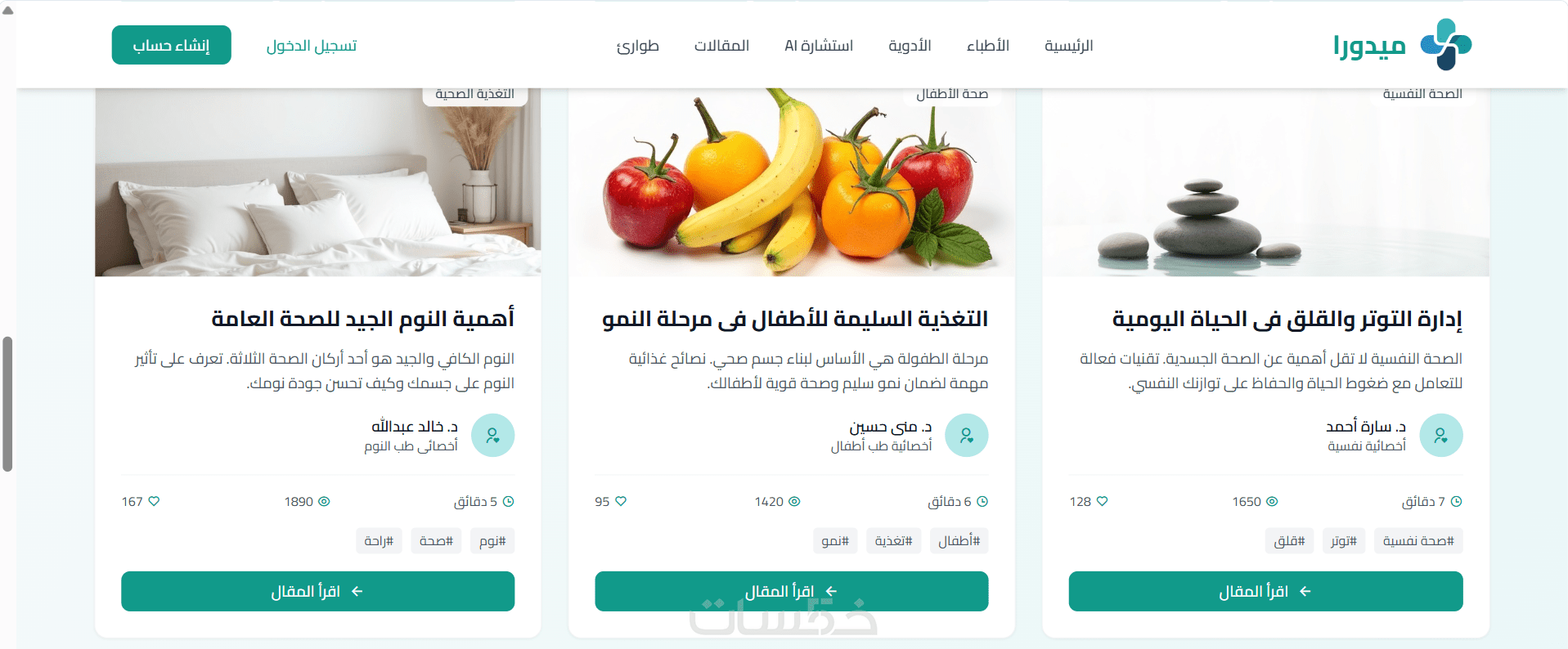The width and height of the screenshot is (1568, 649).
Task: Click the heart icon showing 95 likes
Action: pos(621,501)
